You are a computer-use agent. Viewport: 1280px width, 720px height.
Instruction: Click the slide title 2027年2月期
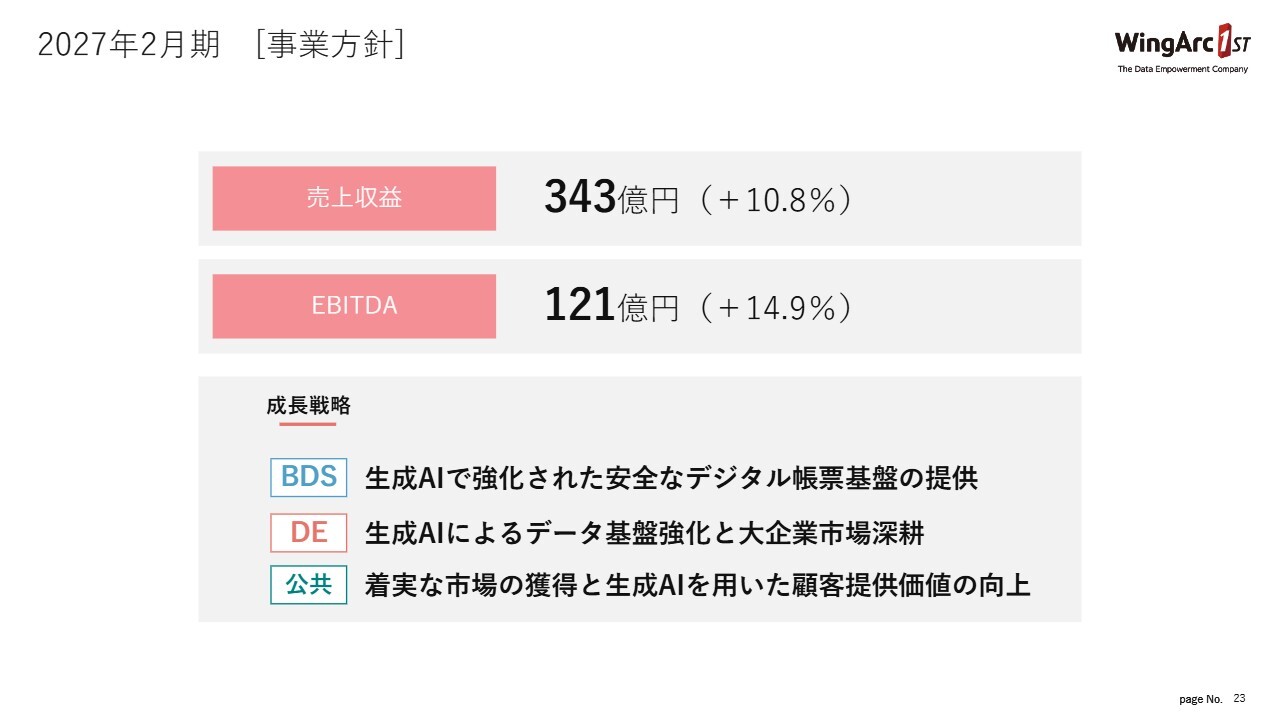(128, 45)
